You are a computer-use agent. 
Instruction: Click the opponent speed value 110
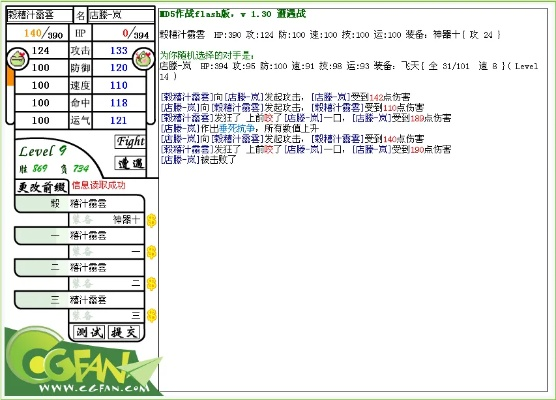119,85
